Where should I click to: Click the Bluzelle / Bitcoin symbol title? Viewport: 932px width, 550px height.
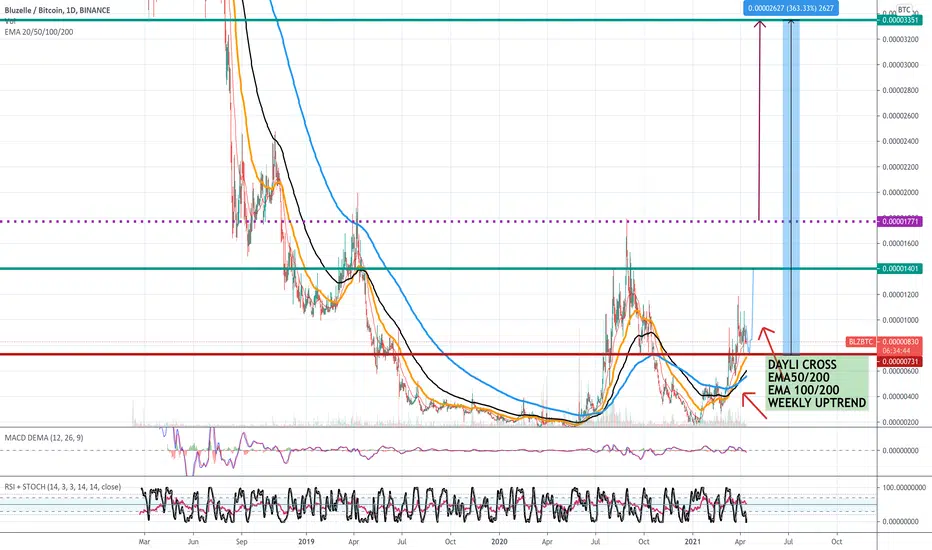tap(57, 10)
